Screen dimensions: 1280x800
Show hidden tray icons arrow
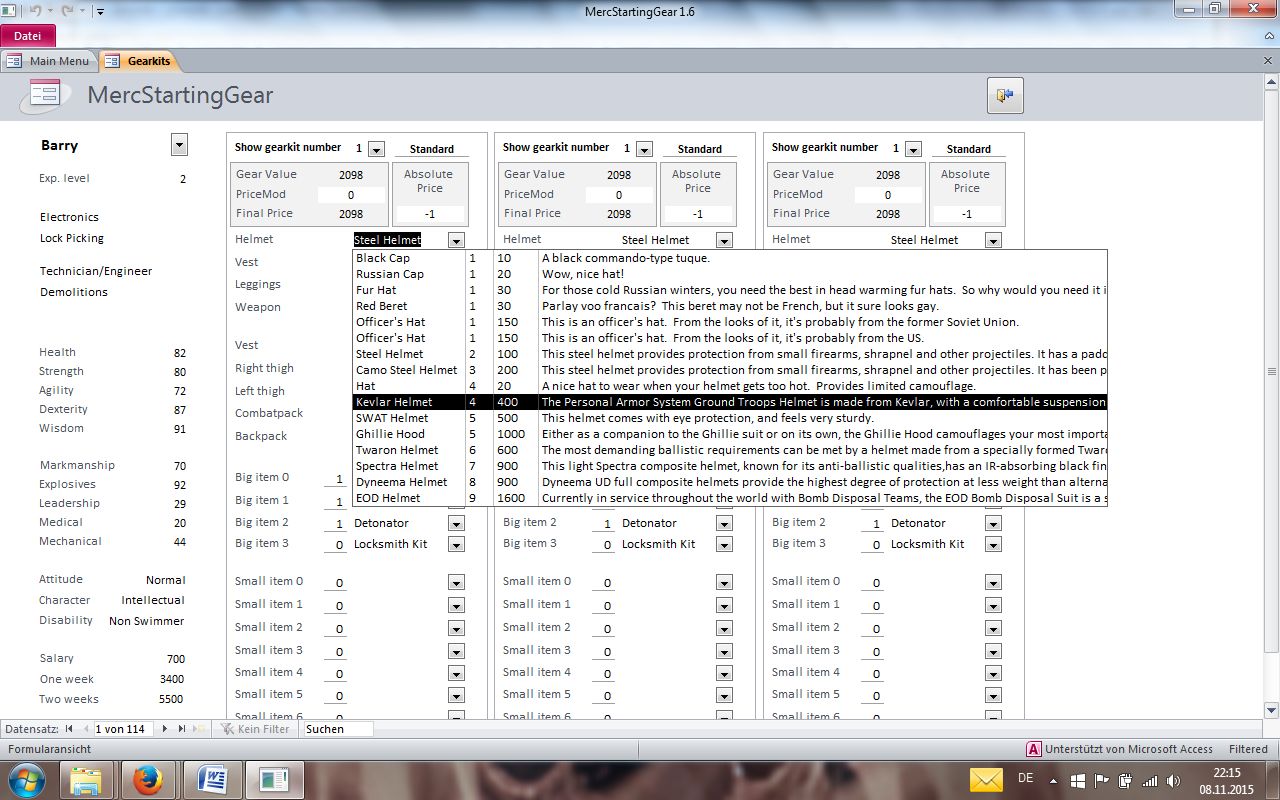(x=1053, y=780)
